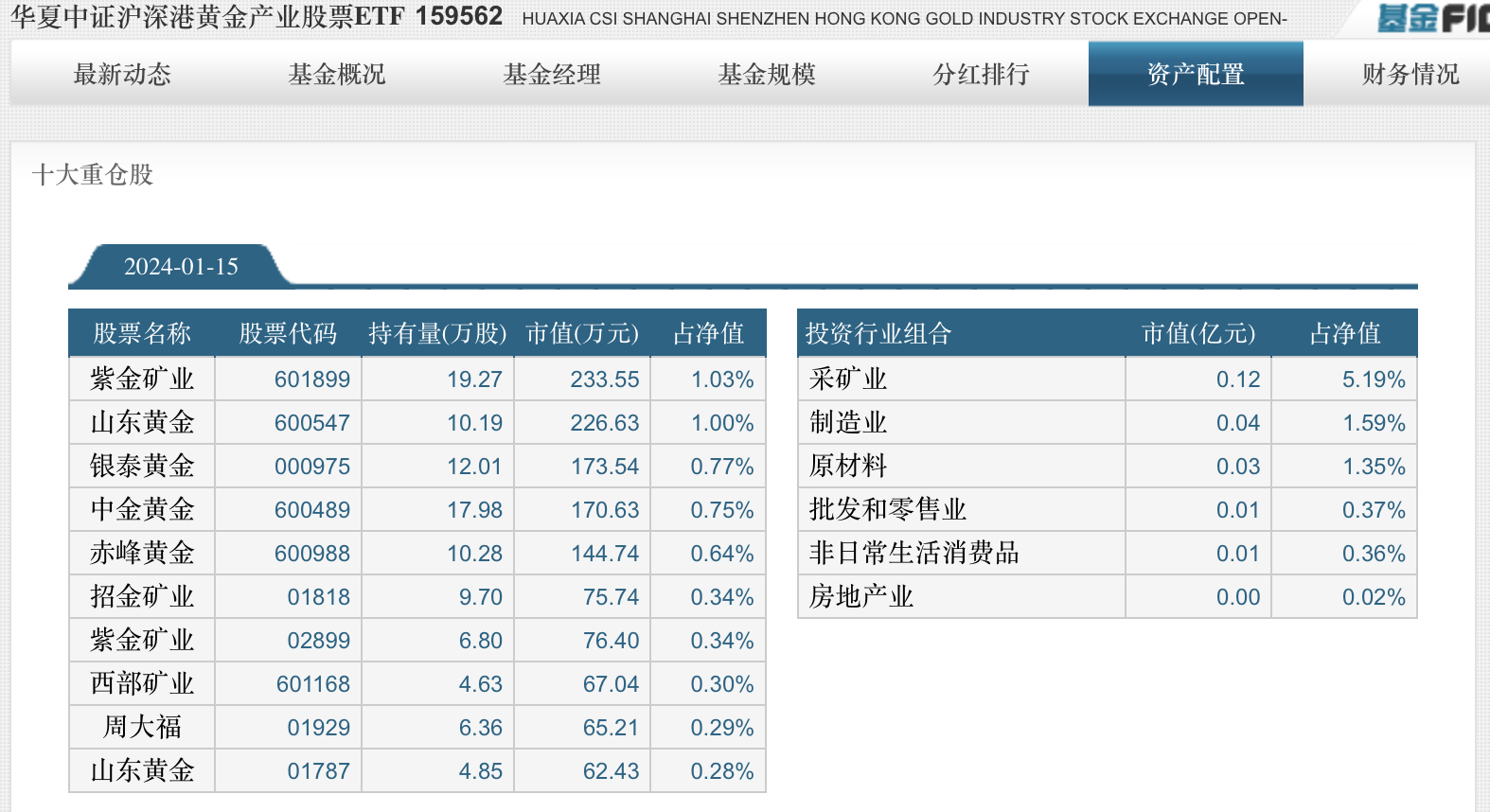The height and width of the screenshot is (812, 1490).
Task: Open stock code 600547 link
Action: 311,423
